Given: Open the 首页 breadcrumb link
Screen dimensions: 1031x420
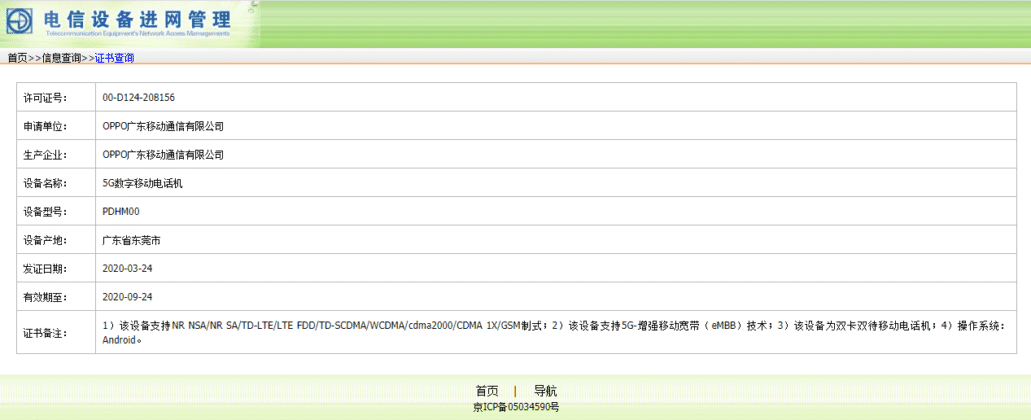Looking at the screenshot, I should [17, 58].
